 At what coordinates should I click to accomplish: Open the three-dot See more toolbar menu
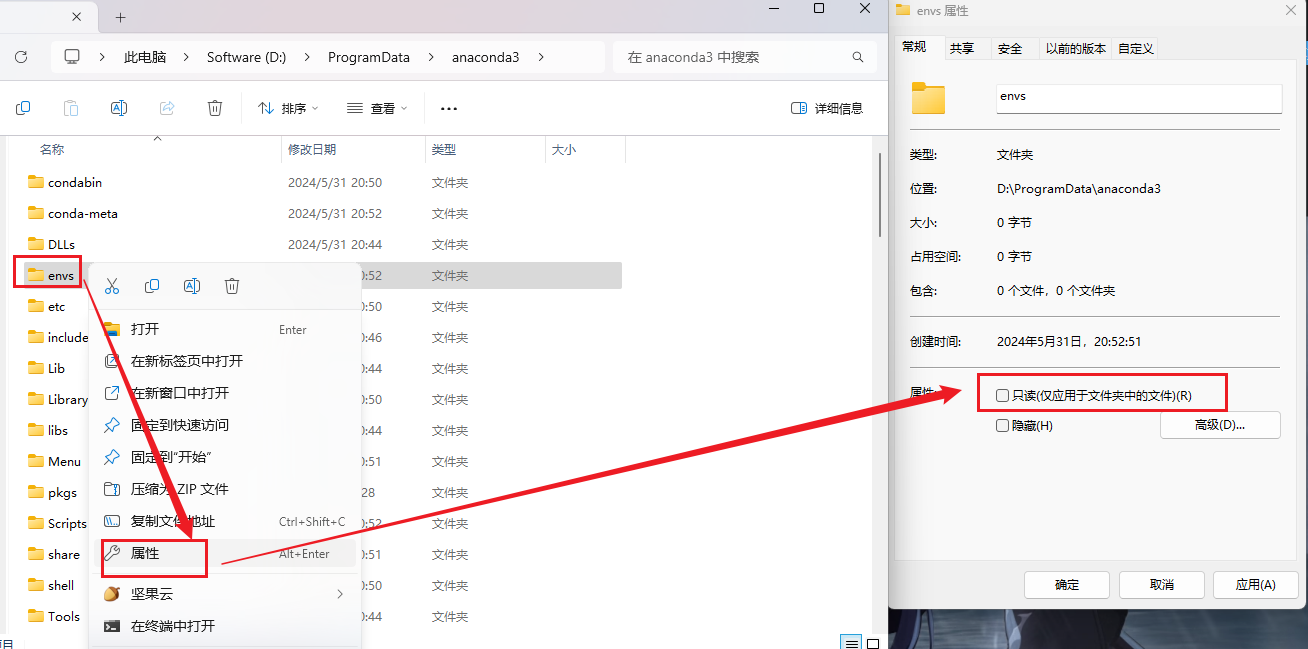[449, 108]
